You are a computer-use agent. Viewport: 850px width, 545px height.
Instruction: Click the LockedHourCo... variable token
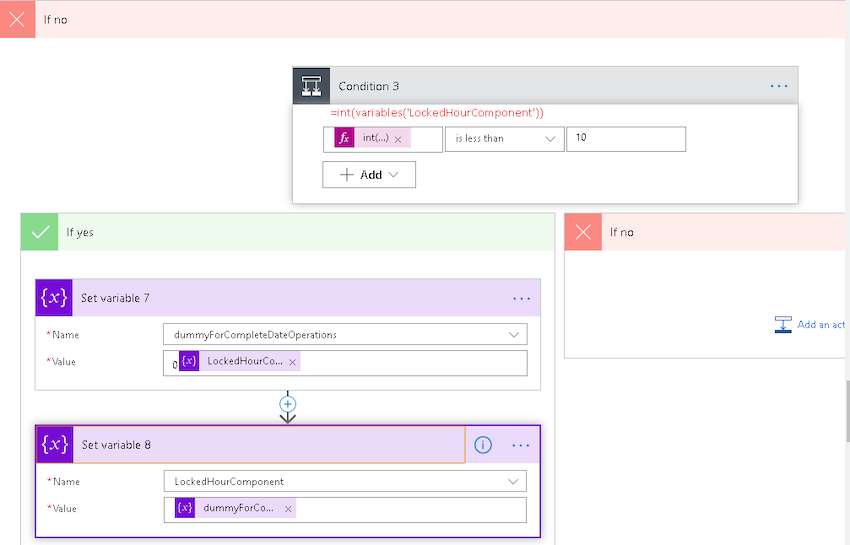tap(239, 361)
